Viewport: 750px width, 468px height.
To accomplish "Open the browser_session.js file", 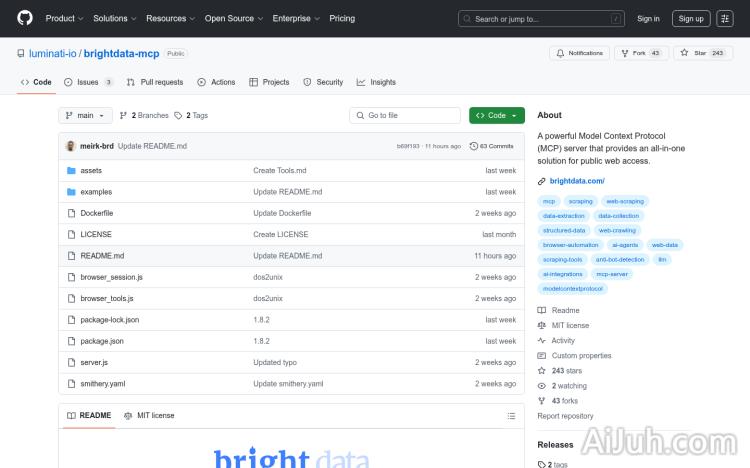I will click(x=111, y=278).
